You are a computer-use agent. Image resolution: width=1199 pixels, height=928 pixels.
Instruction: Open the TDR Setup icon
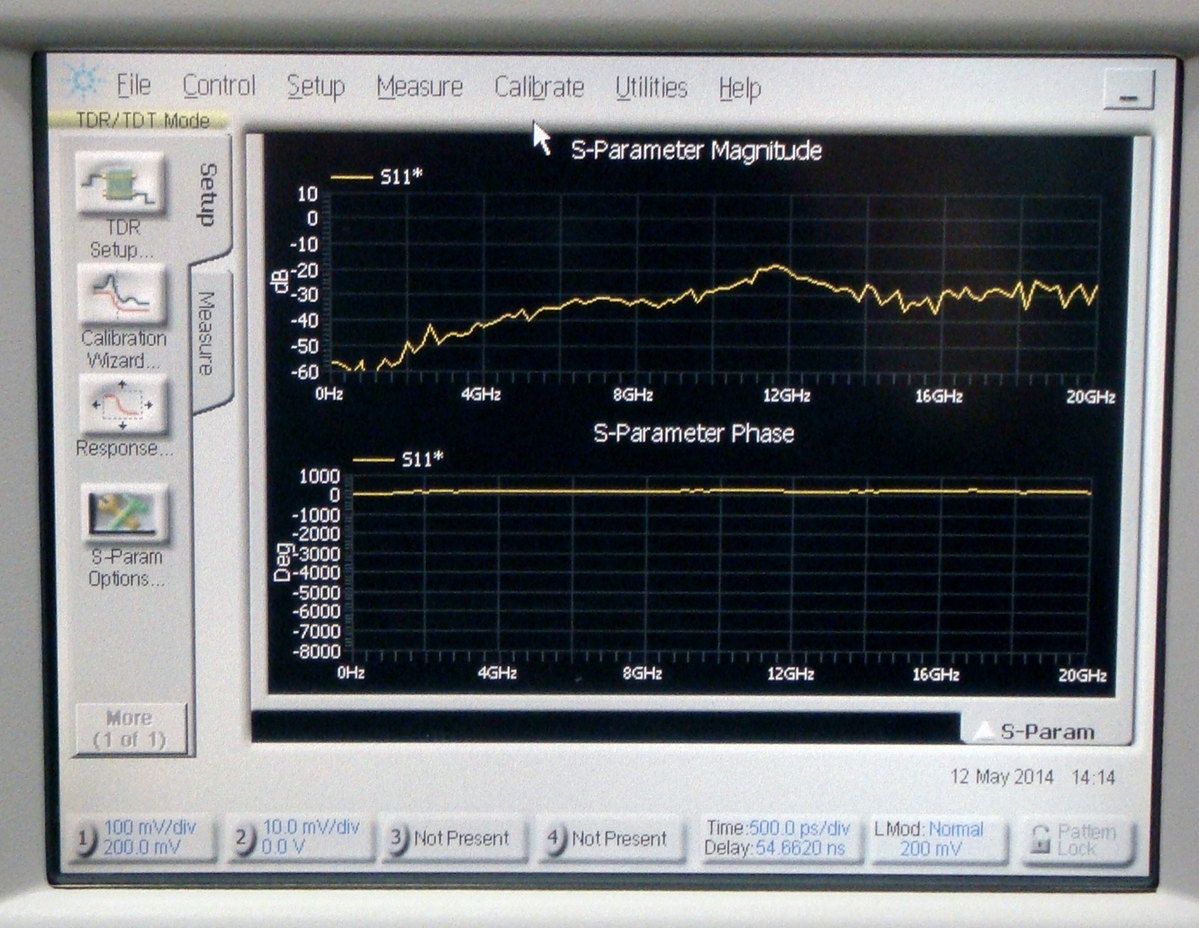(x=121, y=183)
